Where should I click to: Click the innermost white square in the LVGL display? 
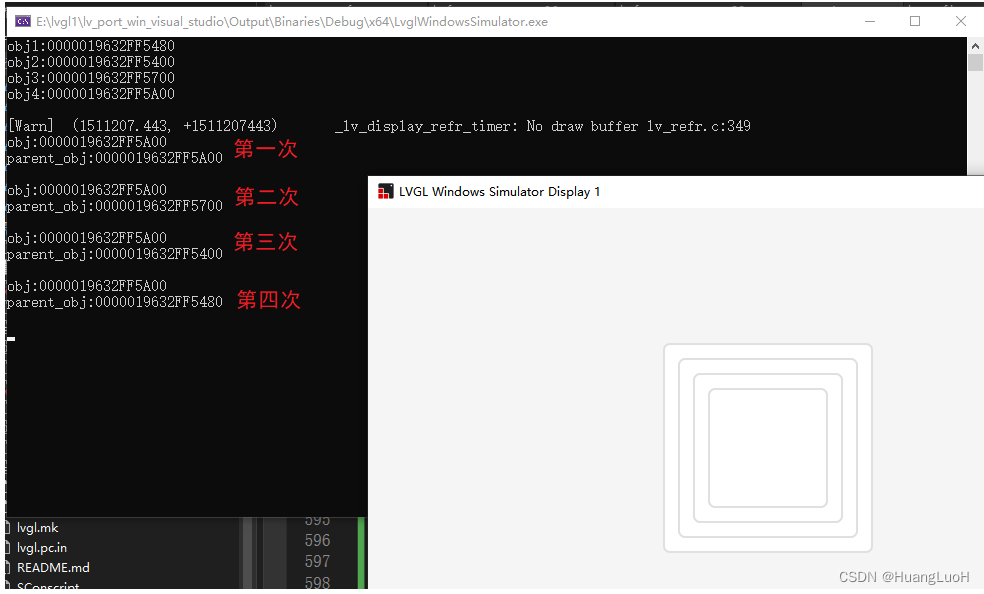click(x=768, y=447)
